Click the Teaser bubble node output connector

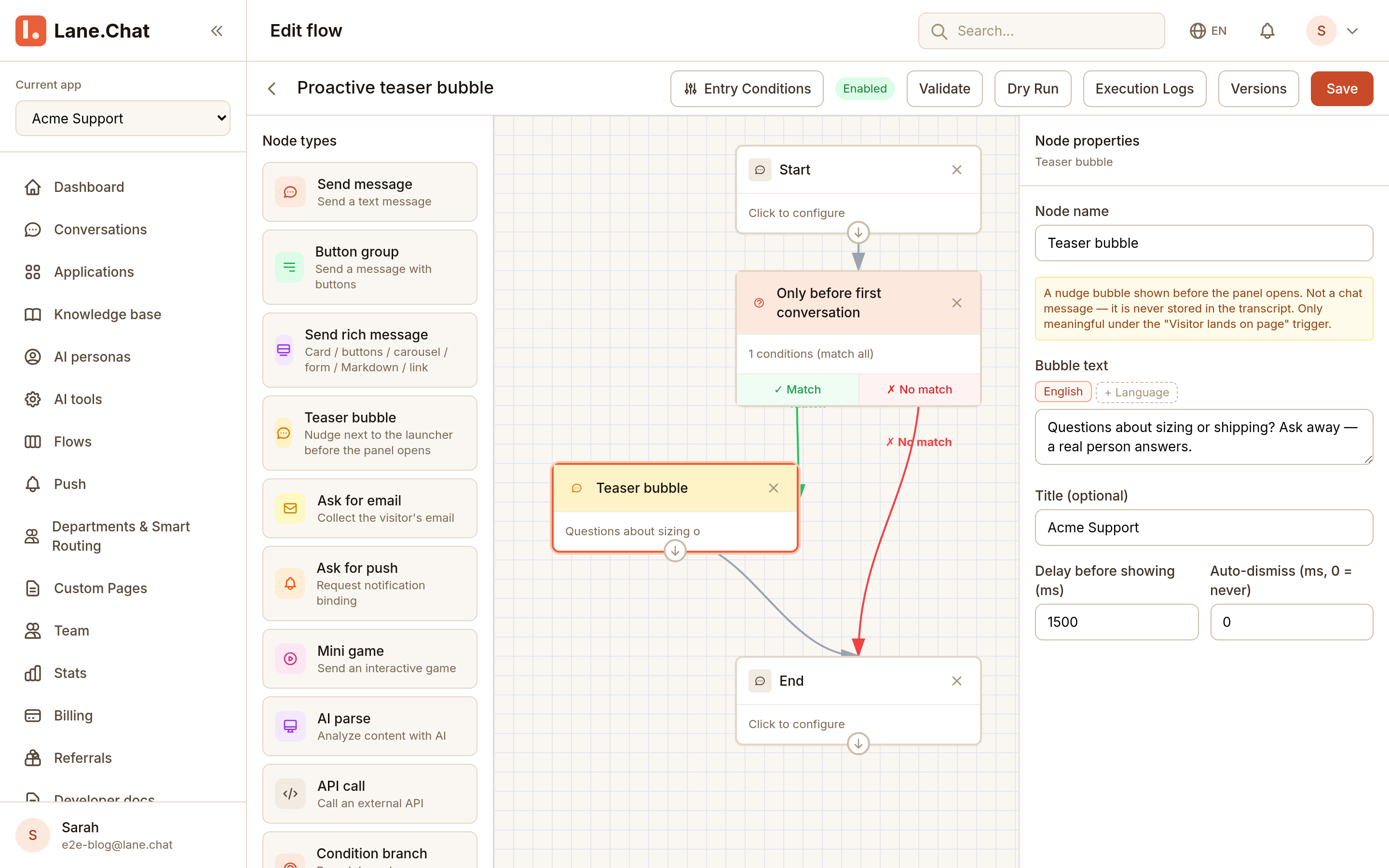[675, 551]
